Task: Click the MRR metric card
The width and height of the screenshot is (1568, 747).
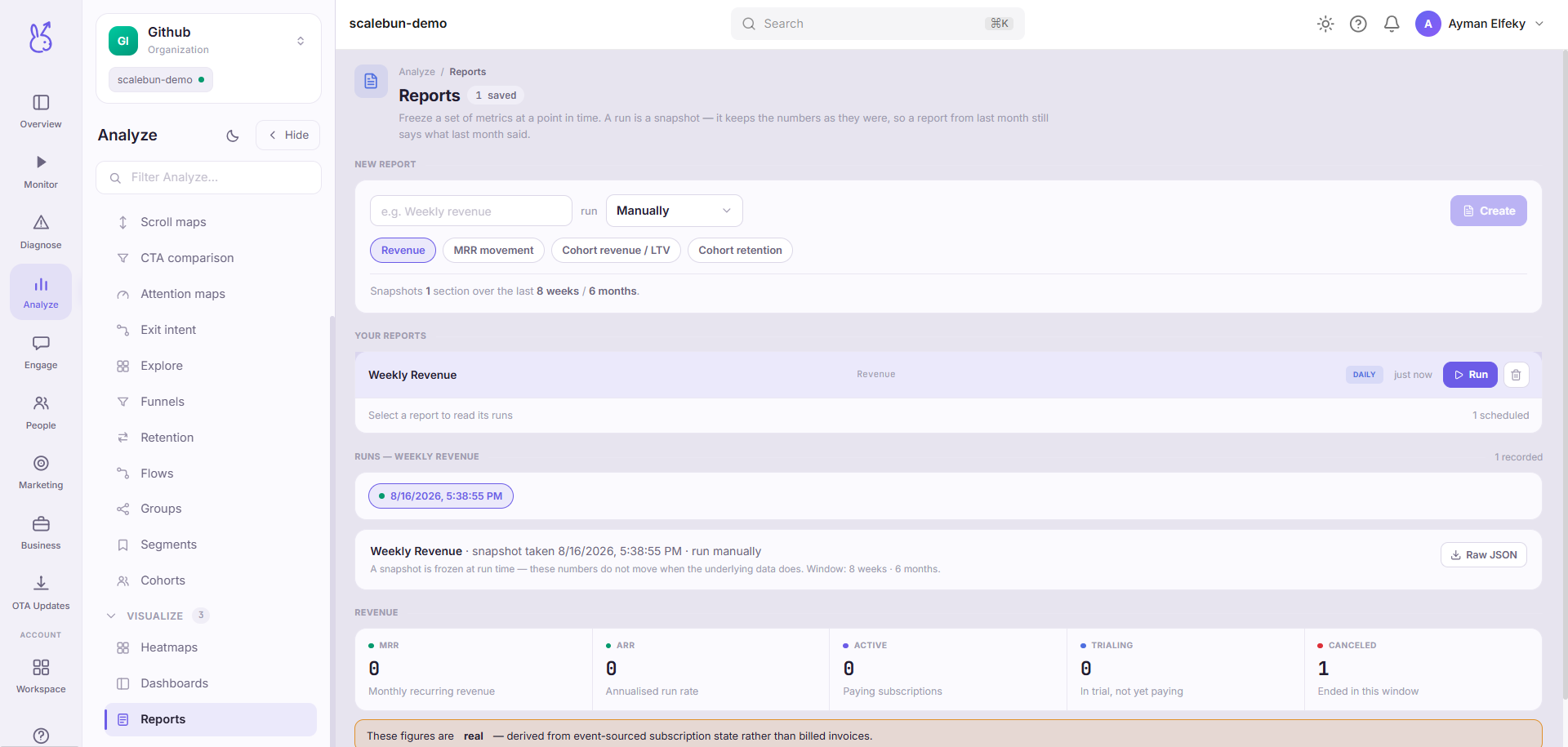Action: [474, 669]
